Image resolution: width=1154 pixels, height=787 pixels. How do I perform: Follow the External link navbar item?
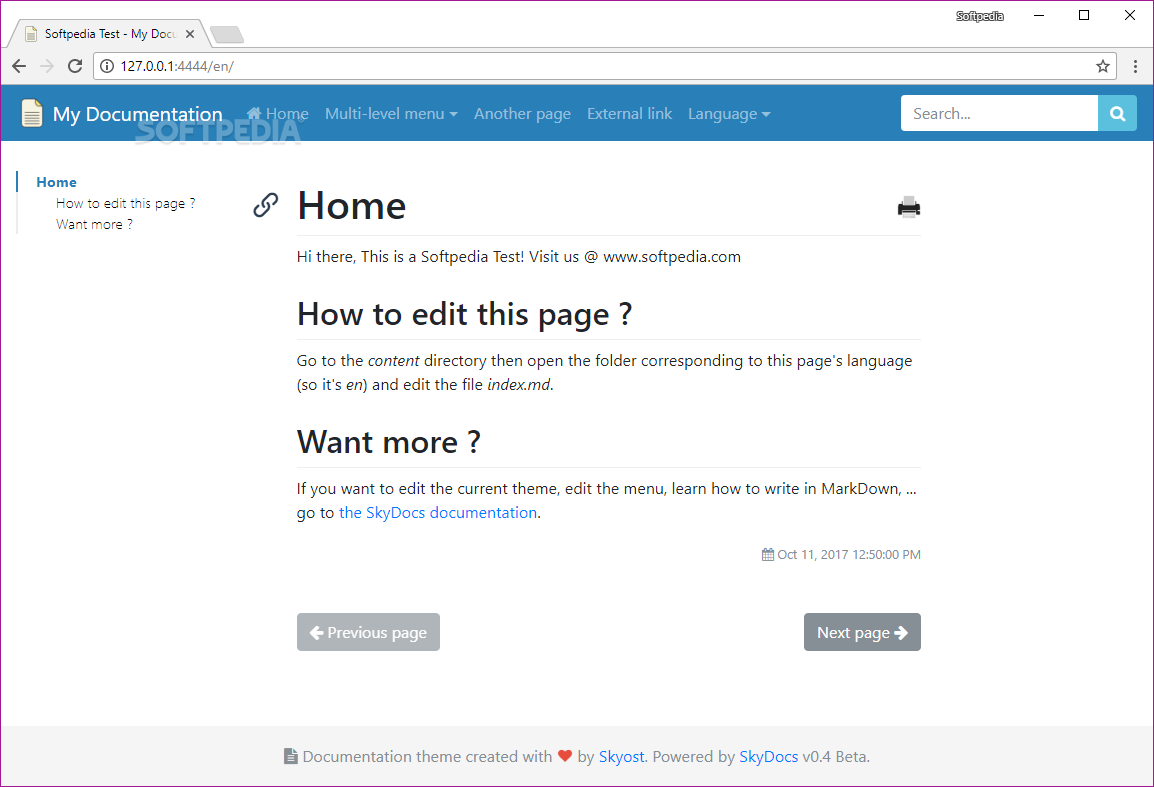pos(629,113)
